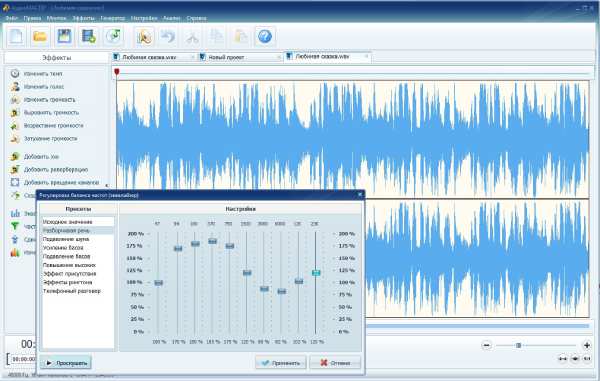Click the leftmost equalizer band handle at 100 %

158,283
